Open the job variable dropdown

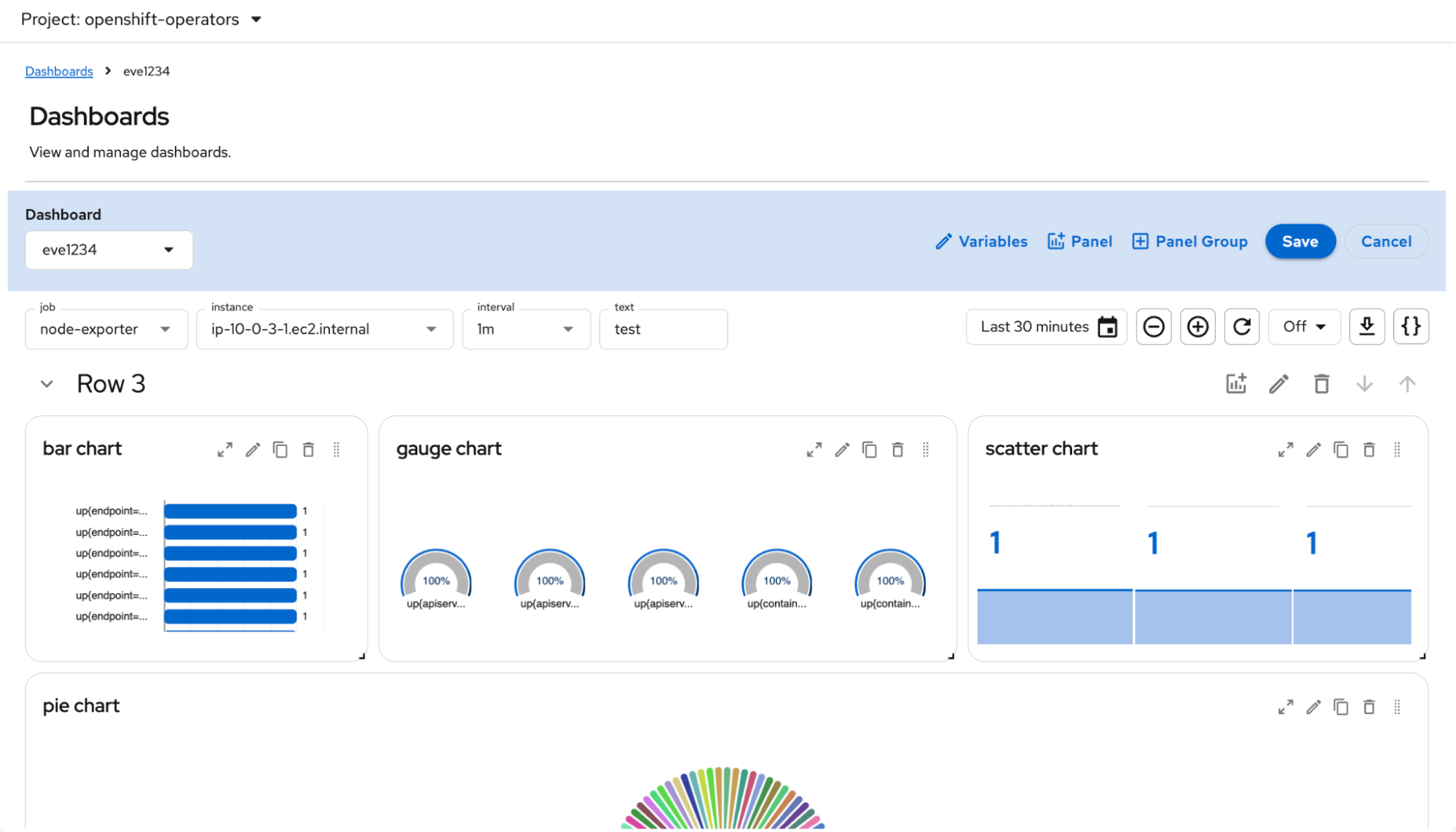coord(106,329)
